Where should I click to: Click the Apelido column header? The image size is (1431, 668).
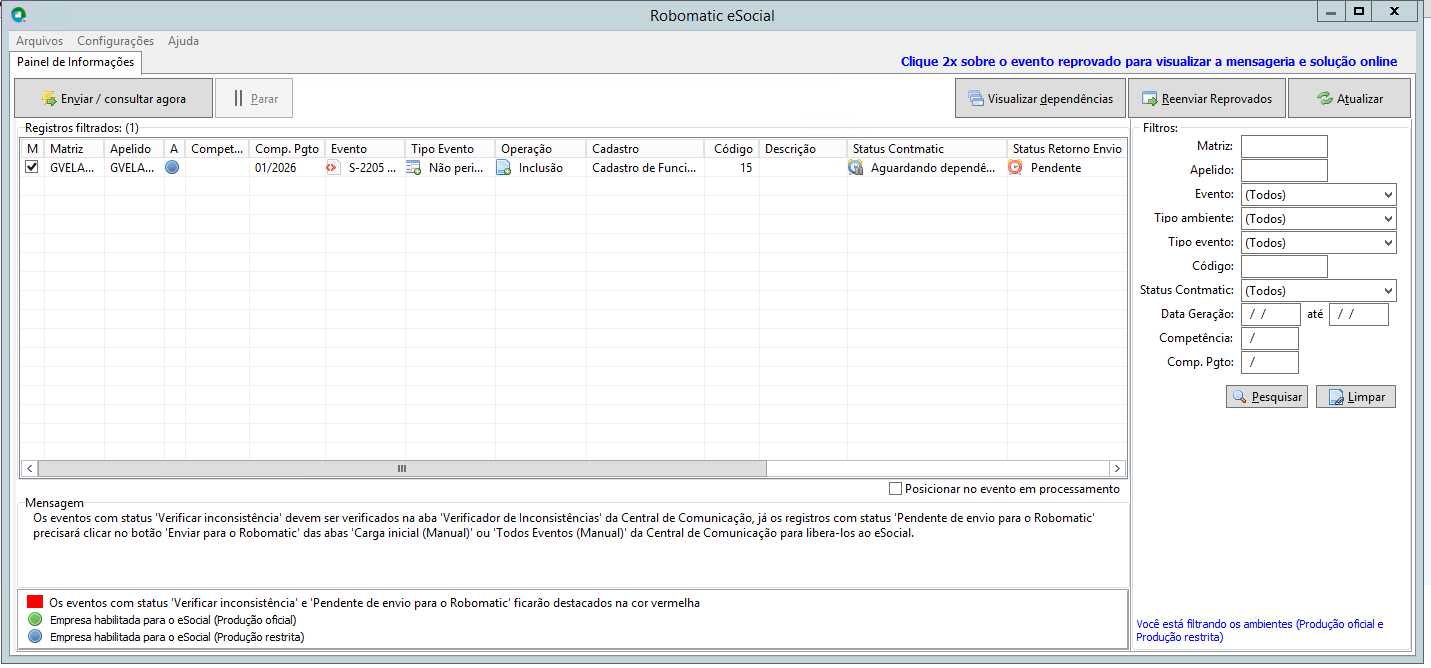pos(134,149)
